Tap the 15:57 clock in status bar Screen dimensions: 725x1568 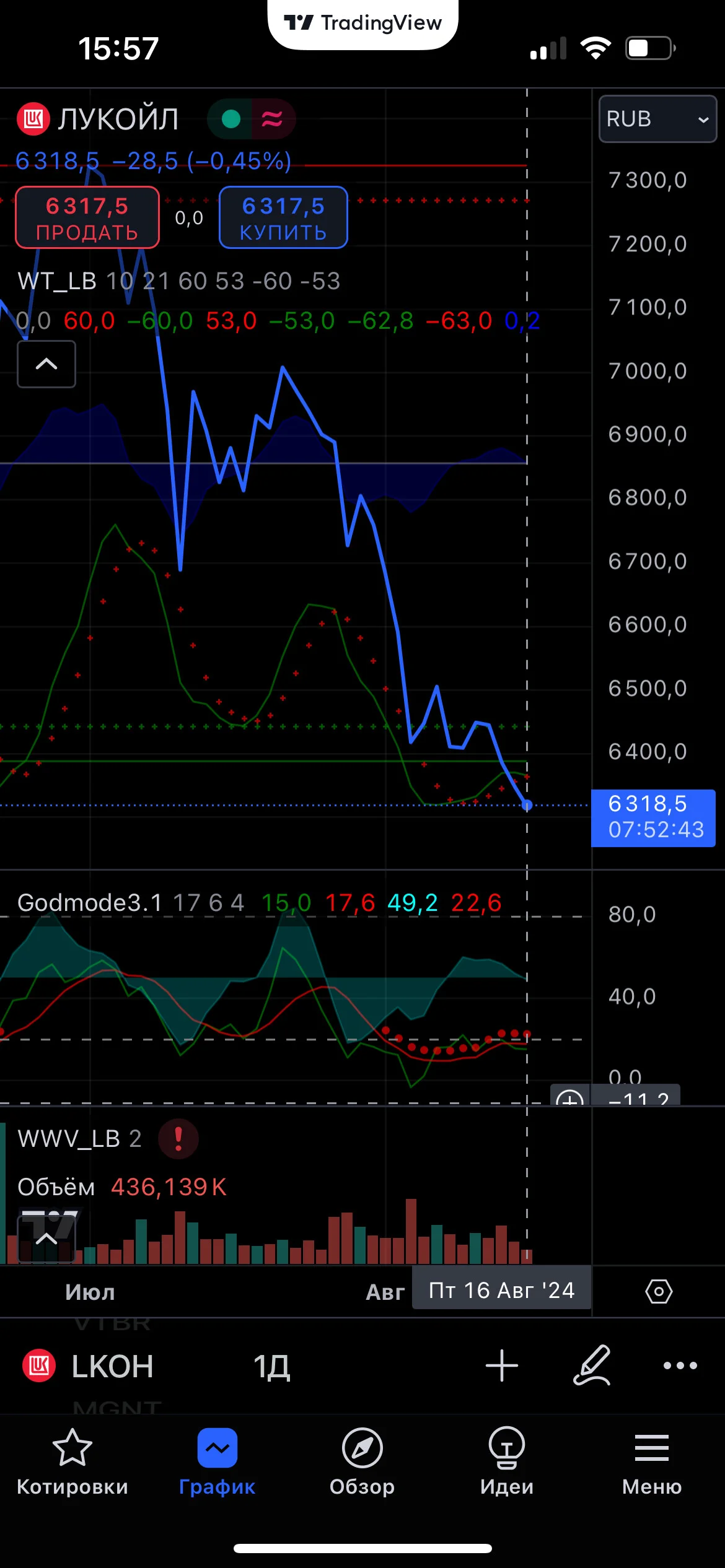(118, 48)
